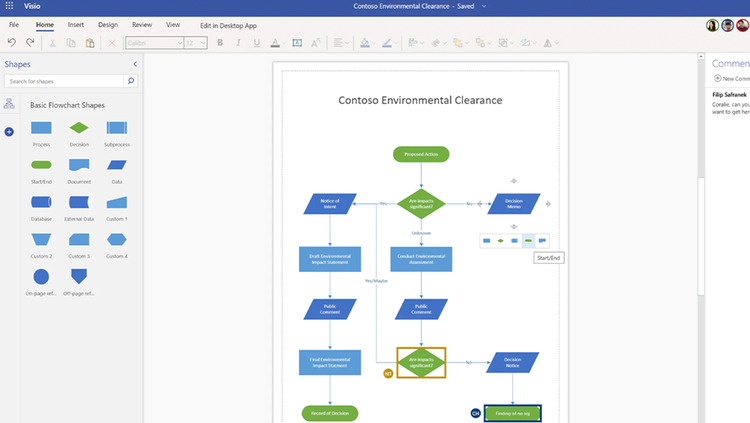Screen dimensions: 750x423
Task: Open the app launcher waffle icon
Action: 9,6
